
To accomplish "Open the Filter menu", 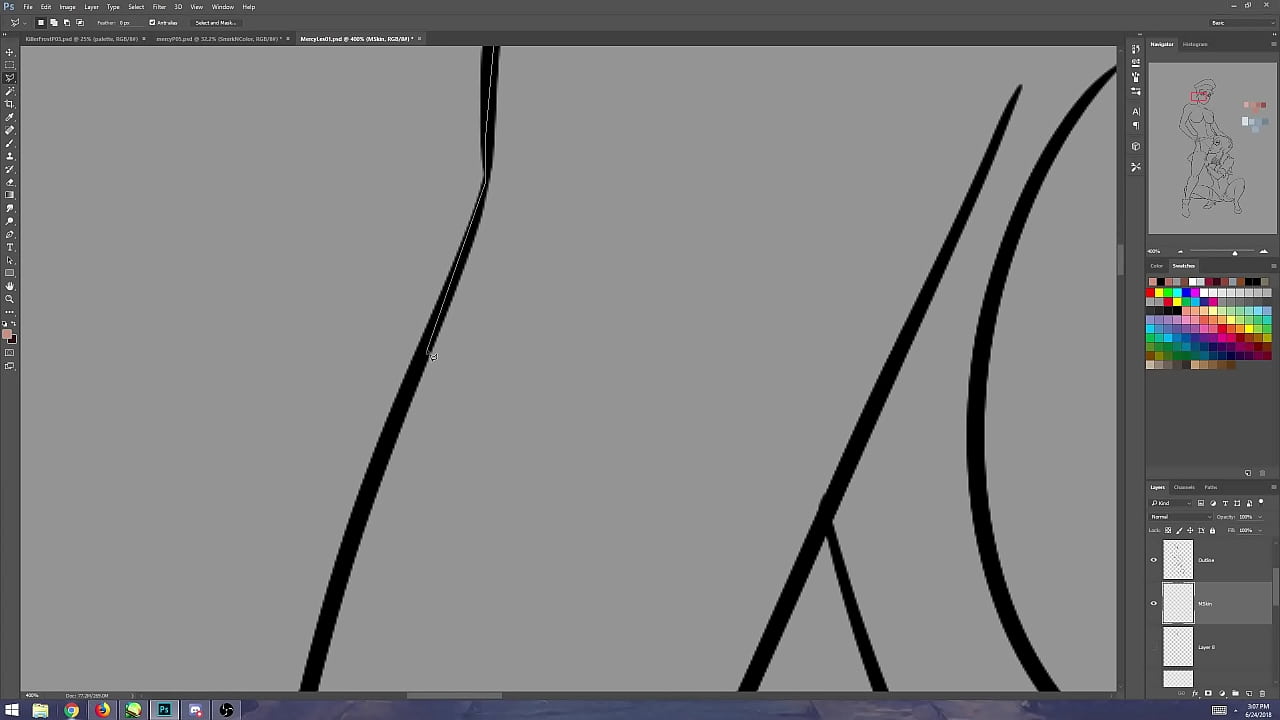I will pos(159,7).
